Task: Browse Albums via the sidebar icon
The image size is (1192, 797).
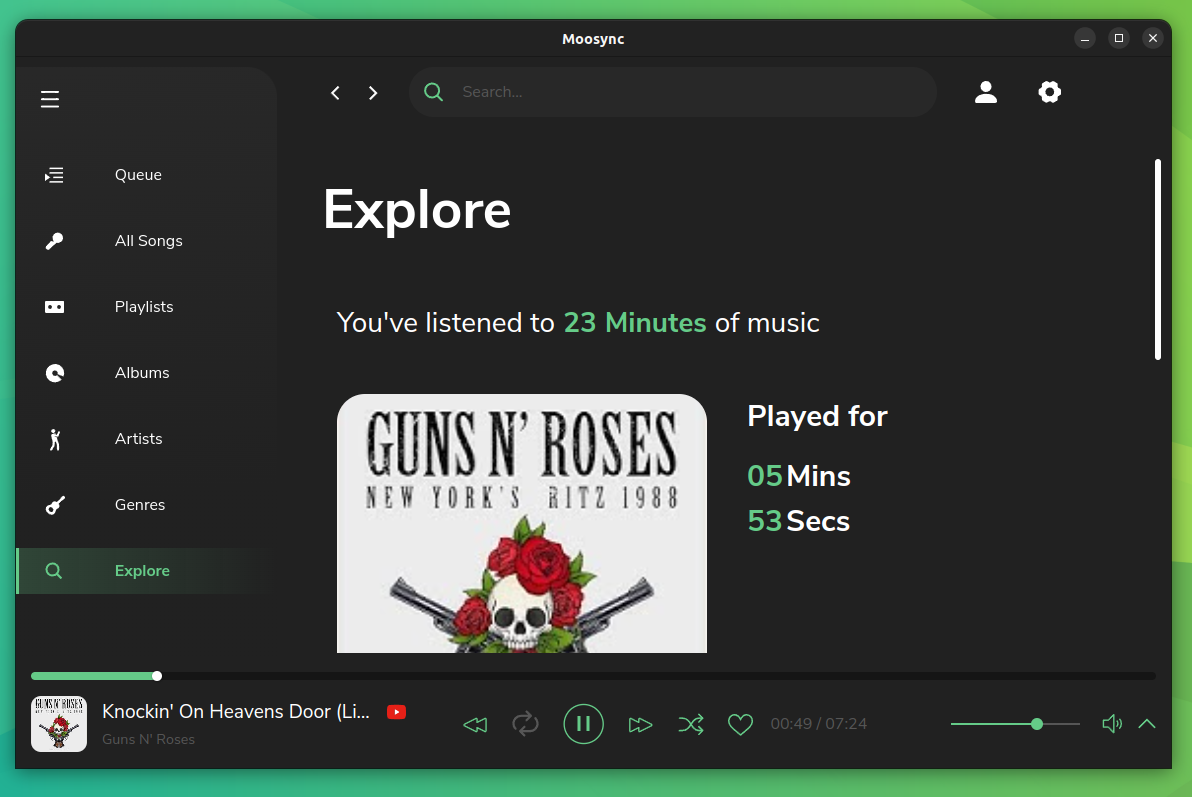Action: 54,372
